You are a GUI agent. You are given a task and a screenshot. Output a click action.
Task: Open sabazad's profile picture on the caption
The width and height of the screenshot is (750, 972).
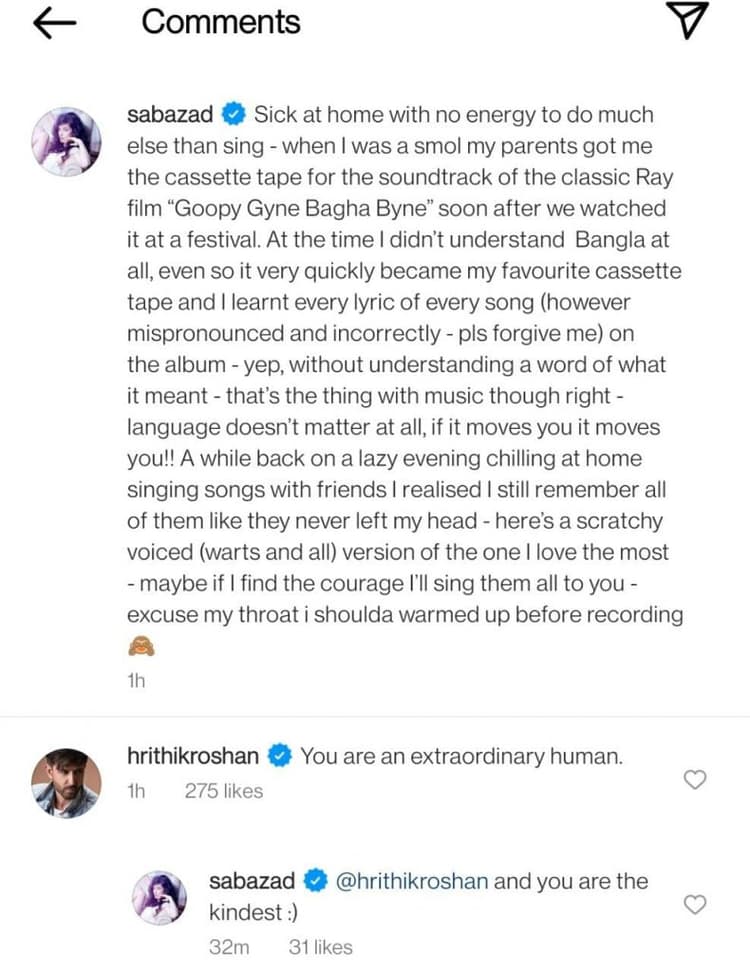tap(66, 142)
